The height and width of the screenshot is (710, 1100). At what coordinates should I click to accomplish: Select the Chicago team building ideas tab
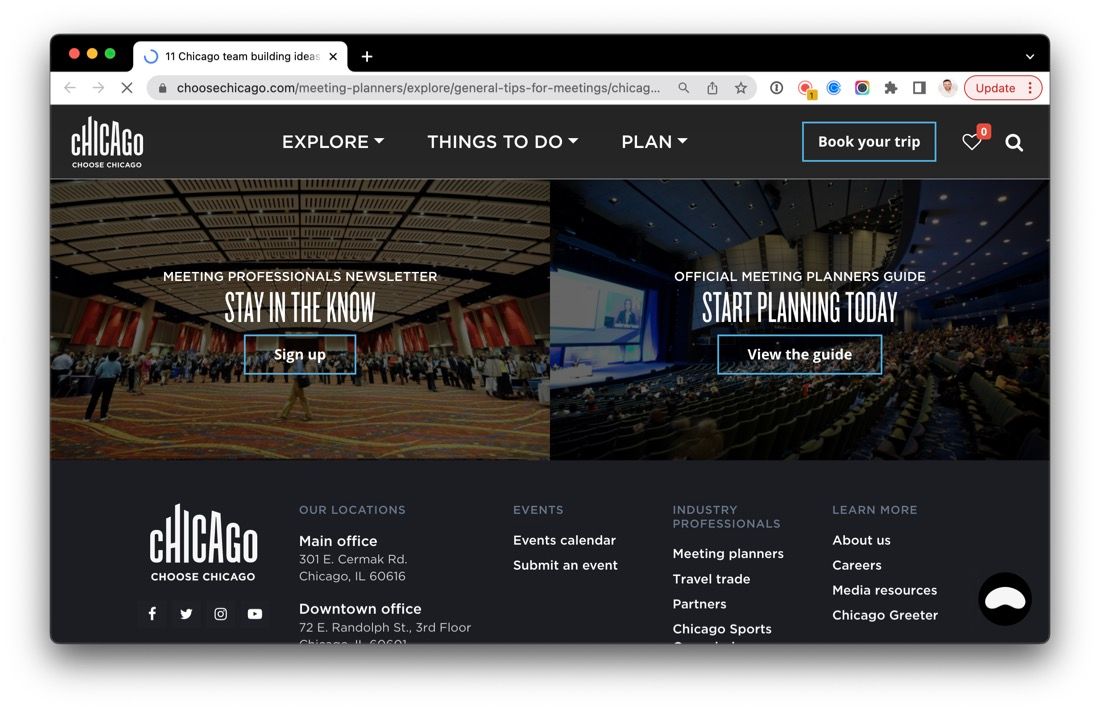tap(240, 56)
